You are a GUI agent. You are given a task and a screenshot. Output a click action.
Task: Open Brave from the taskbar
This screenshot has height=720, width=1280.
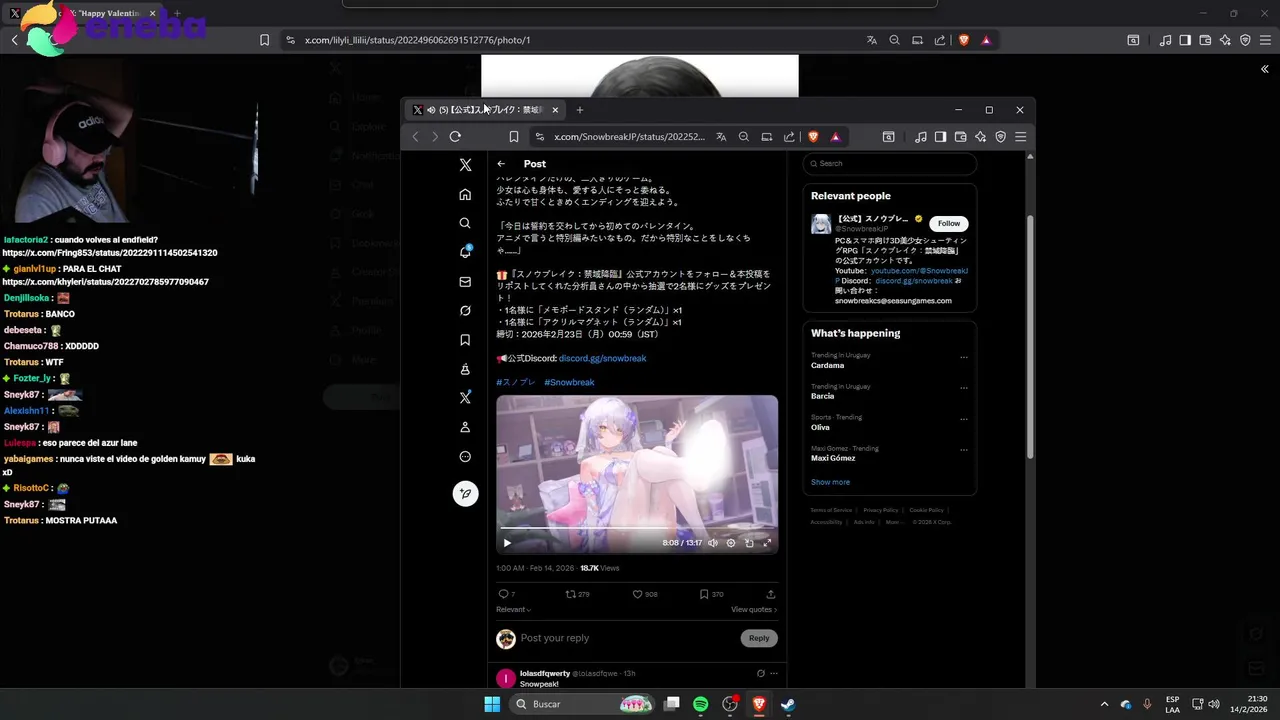(x=759, y=704)
